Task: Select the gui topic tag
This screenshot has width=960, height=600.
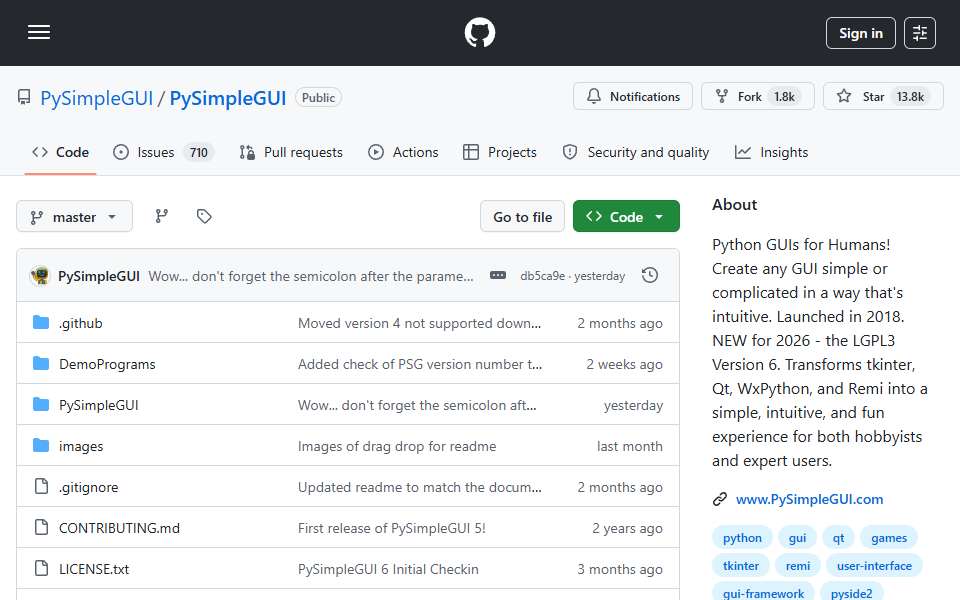Action: tap(797, 538)
